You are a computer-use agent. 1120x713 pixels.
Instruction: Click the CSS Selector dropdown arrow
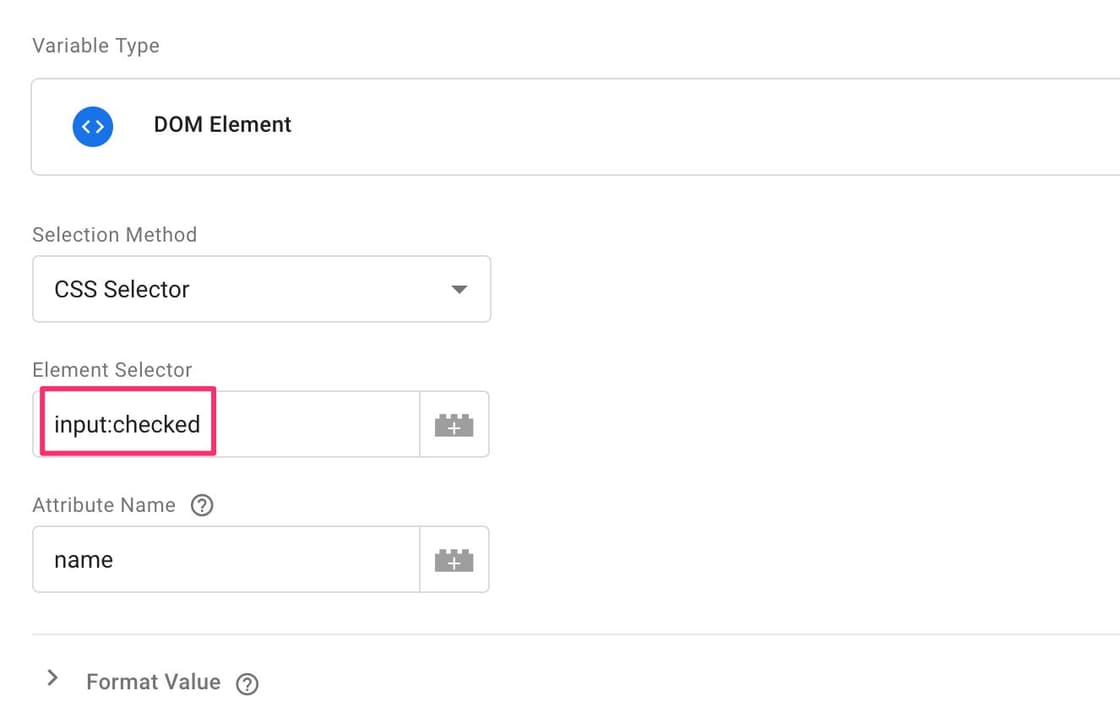pos(459,290)
